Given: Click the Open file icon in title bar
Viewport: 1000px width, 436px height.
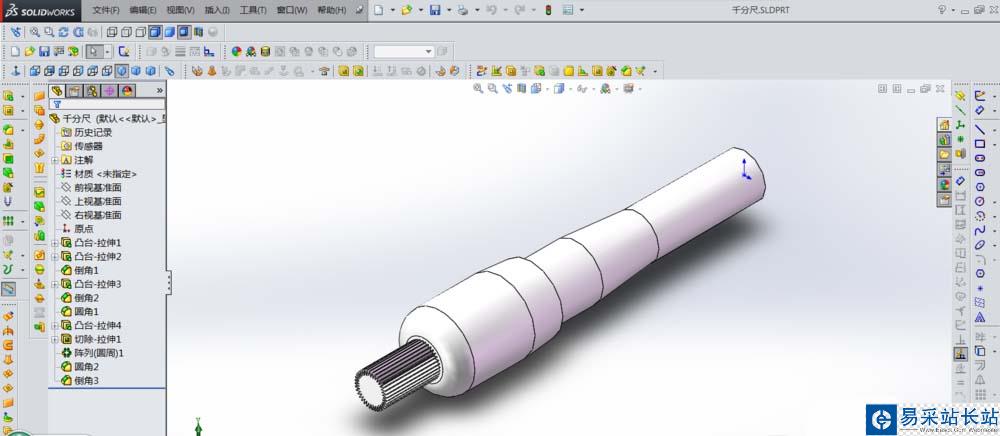Looking at the screenshot, I should coord(406,10).
